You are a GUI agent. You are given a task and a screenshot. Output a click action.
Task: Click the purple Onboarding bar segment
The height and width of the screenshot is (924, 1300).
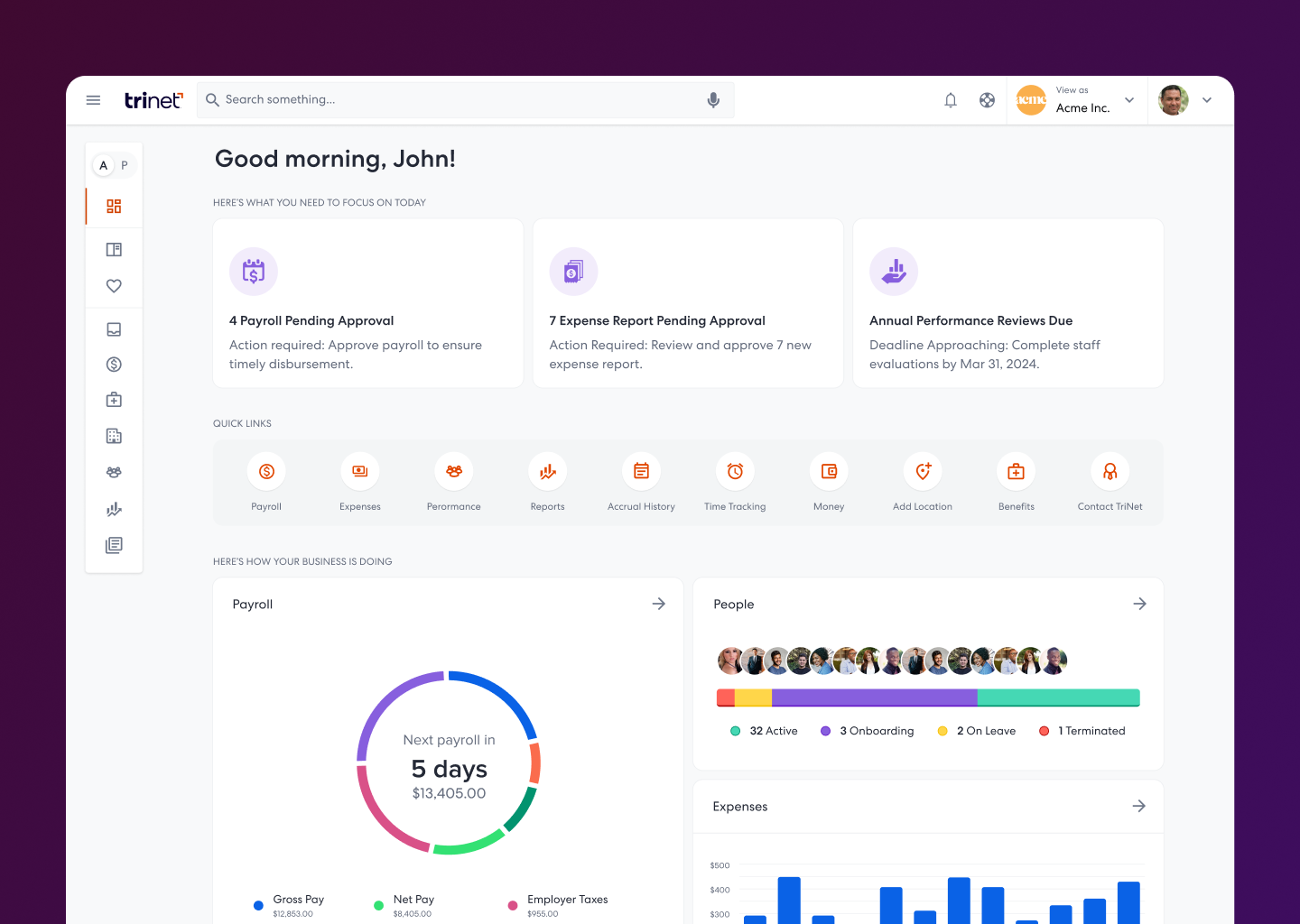(x=874, y=698)
